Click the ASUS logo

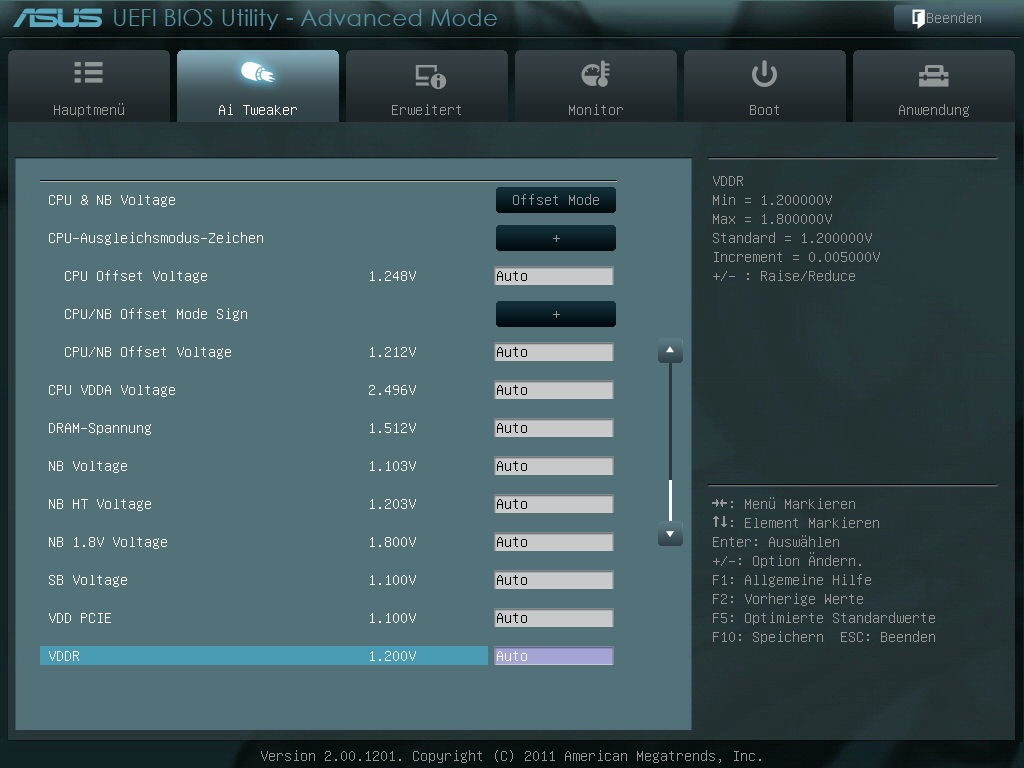coord(58,18)
